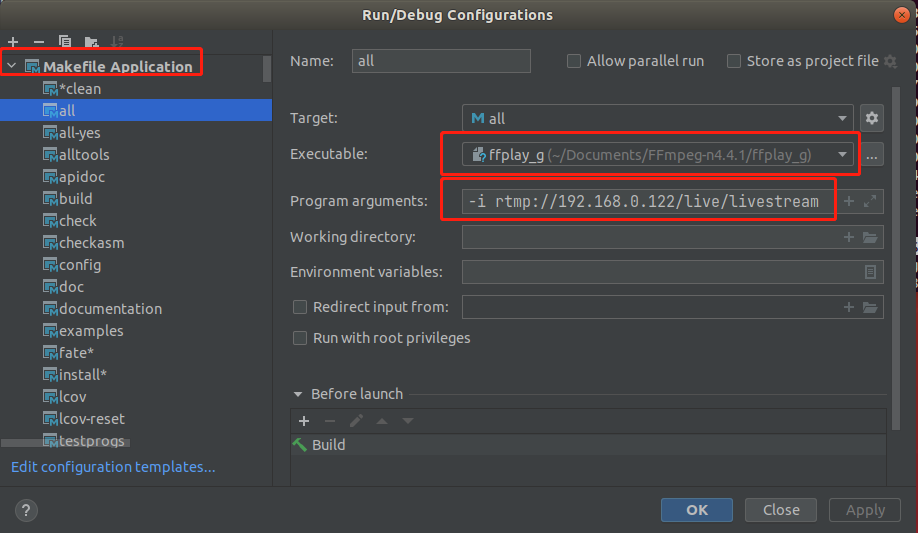Click the Copy Configuration icon

65,42
